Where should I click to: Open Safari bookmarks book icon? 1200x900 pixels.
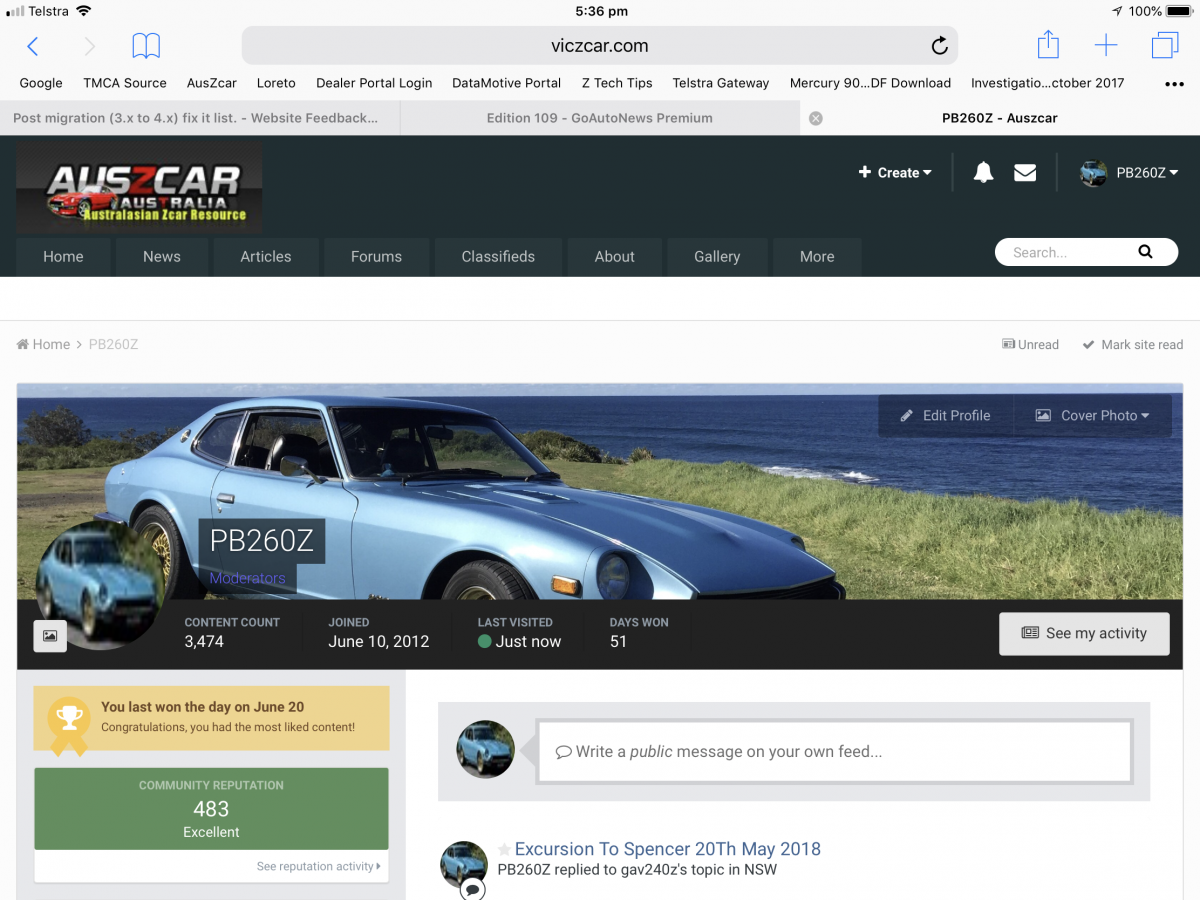(x=146, y=46)
